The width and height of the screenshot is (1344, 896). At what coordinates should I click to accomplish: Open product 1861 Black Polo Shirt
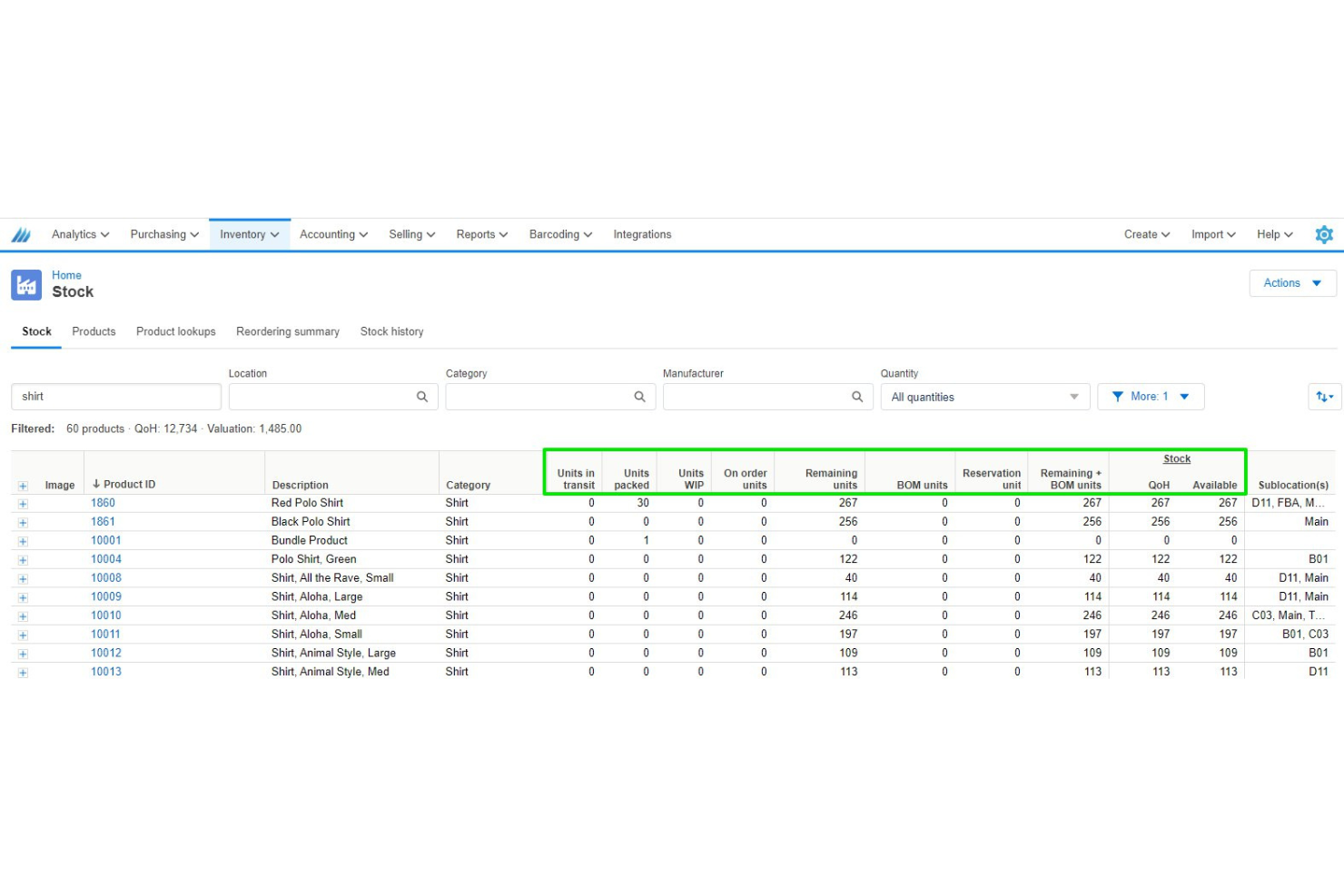pyautogui.click(x=104, y=521)
